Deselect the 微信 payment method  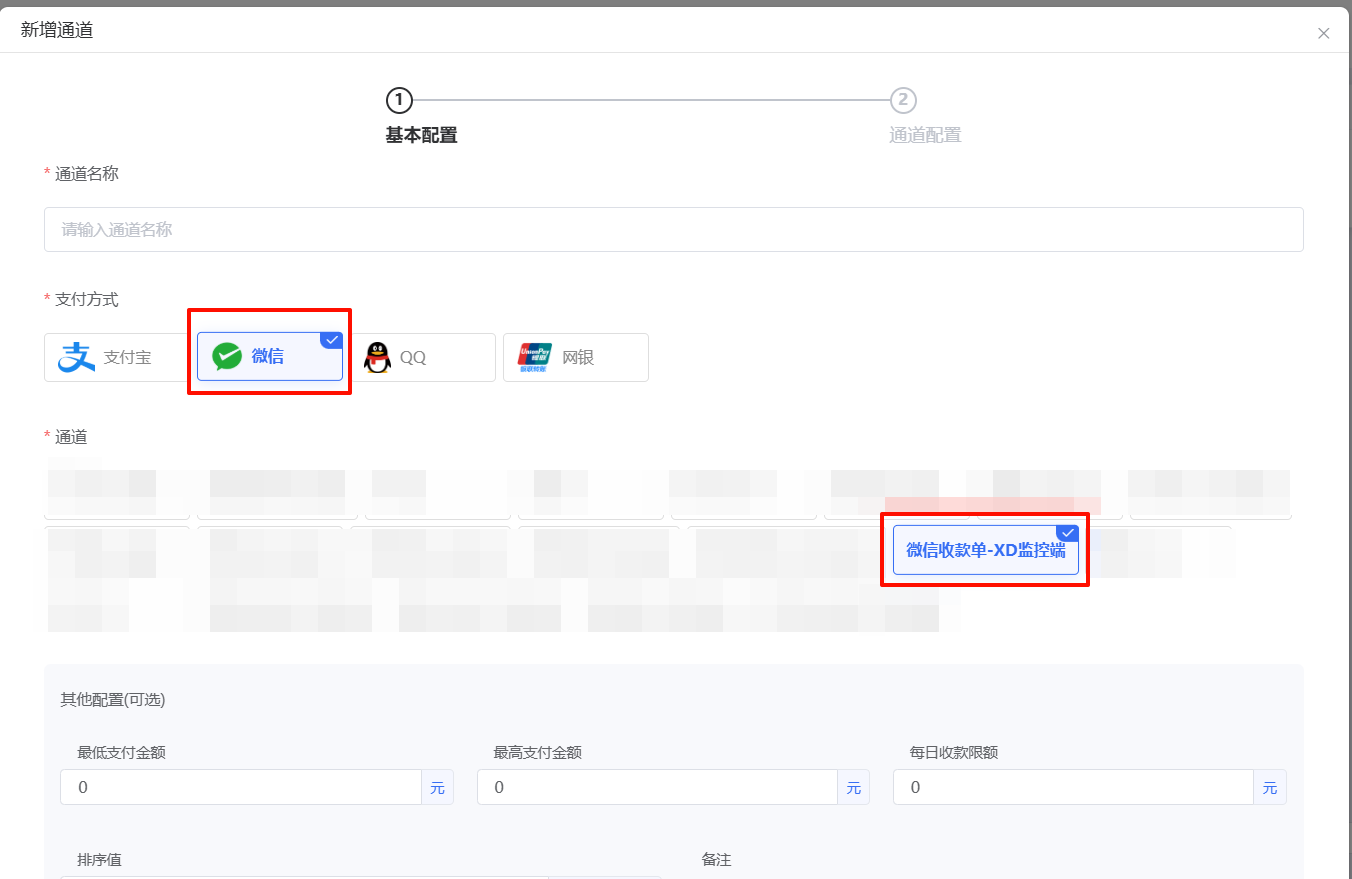click(269, 356)
